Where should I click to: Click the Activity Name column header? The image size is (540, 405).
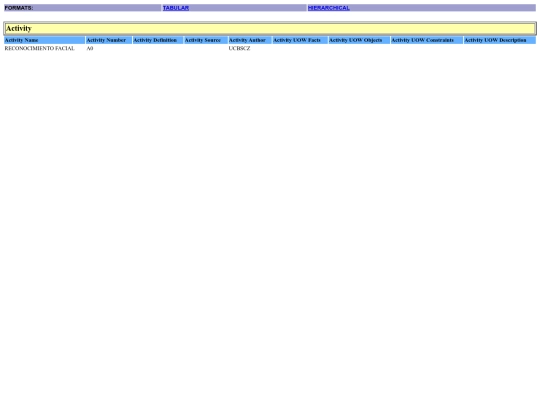44,40
